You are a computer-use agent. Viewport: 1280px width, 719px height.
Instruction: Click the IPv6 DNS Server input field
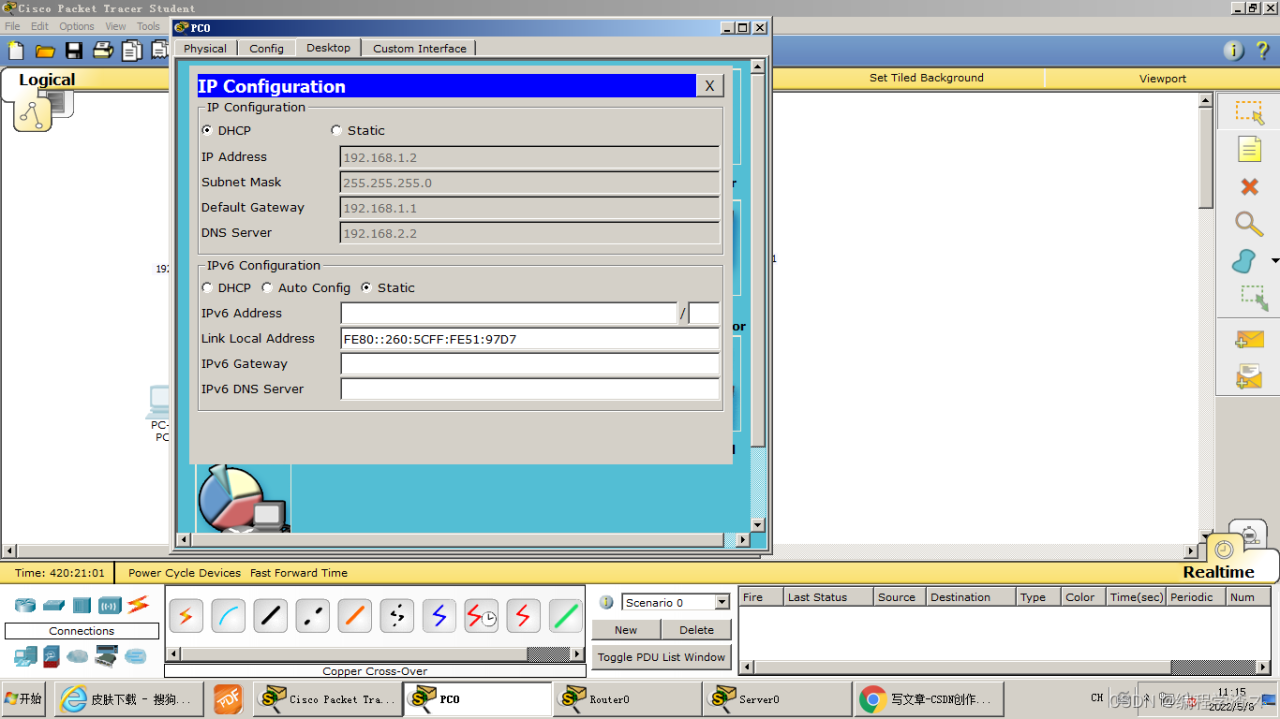click(x=530, y=389)
